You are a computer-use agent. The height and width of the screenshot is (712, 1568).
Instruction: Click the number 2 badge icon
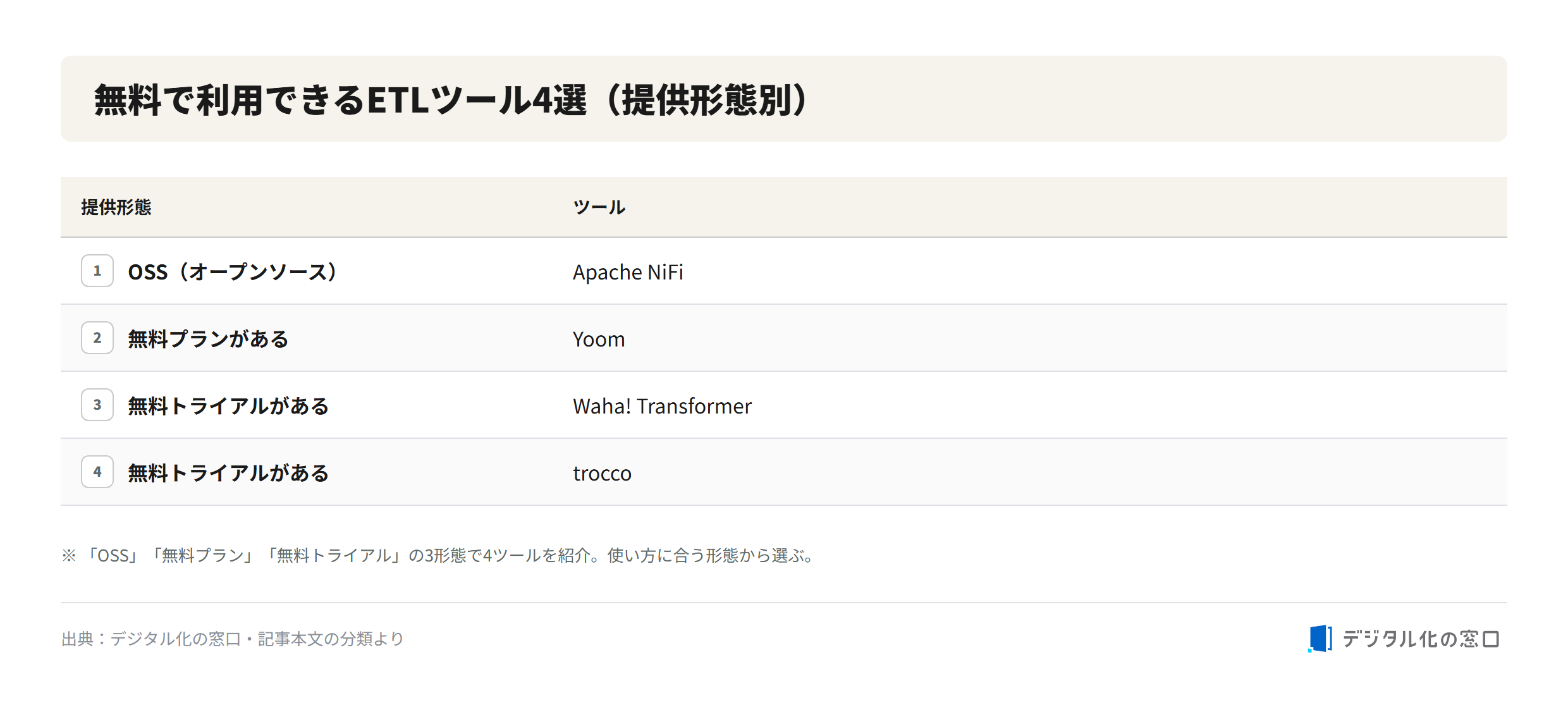click(x=97, y=338)
